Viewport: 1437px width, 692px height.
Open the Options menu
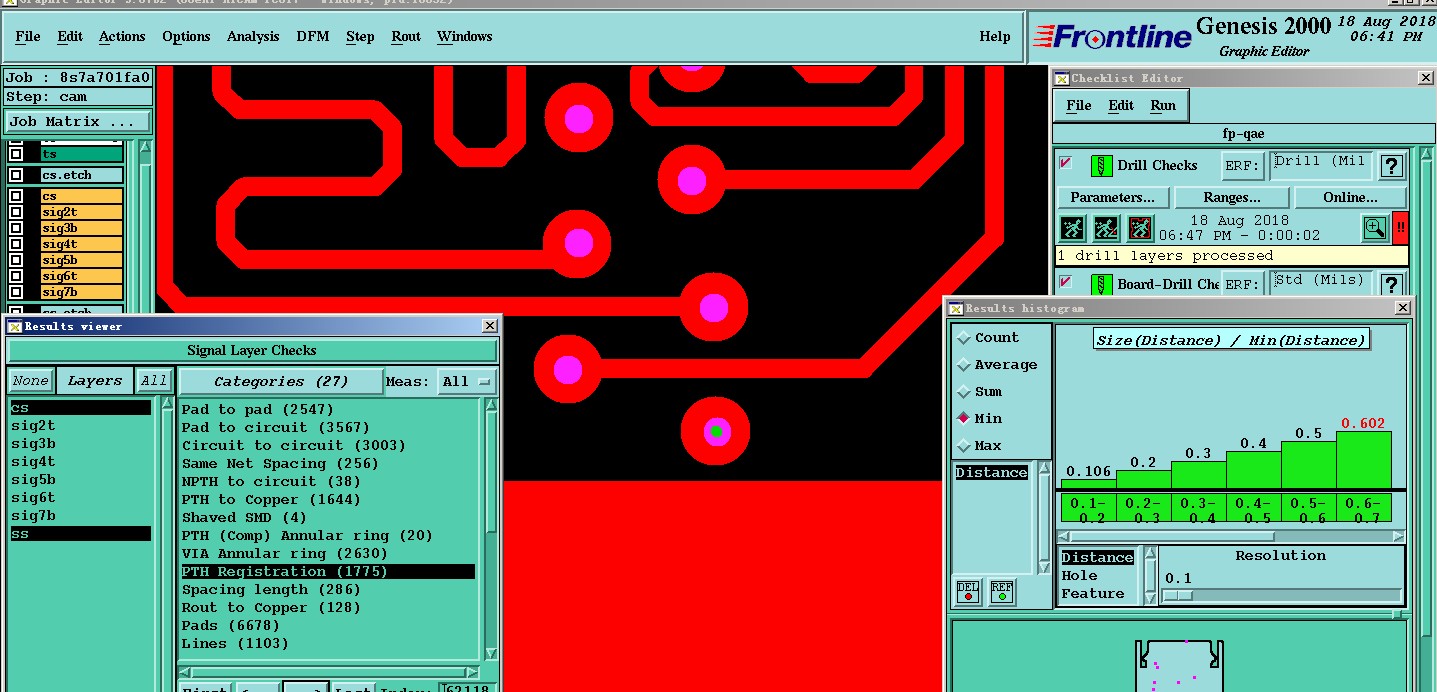pyautogui.click(x=186, y=36)
